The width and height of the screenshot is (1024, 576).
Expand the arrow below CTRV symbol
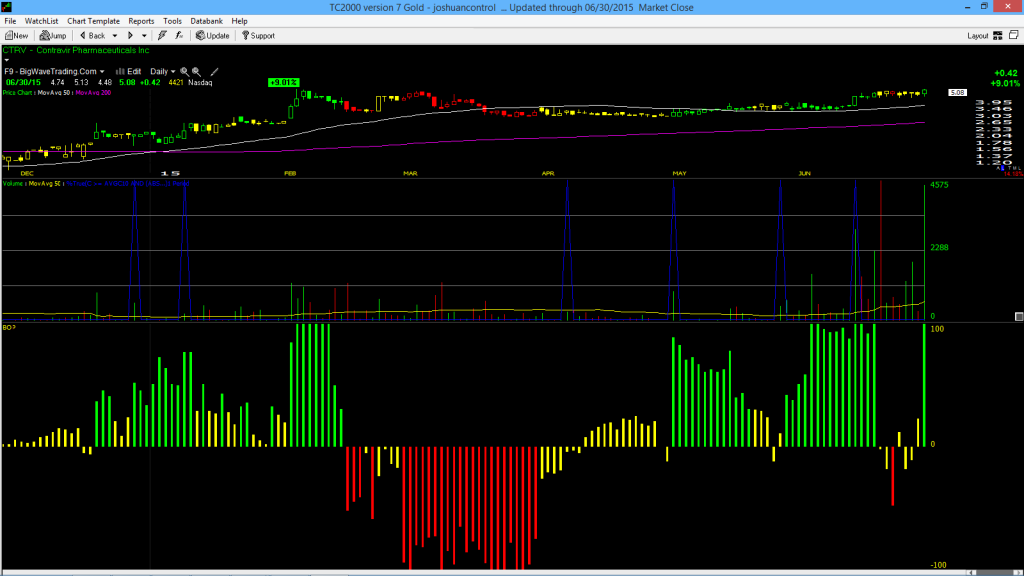pos(7,60)
